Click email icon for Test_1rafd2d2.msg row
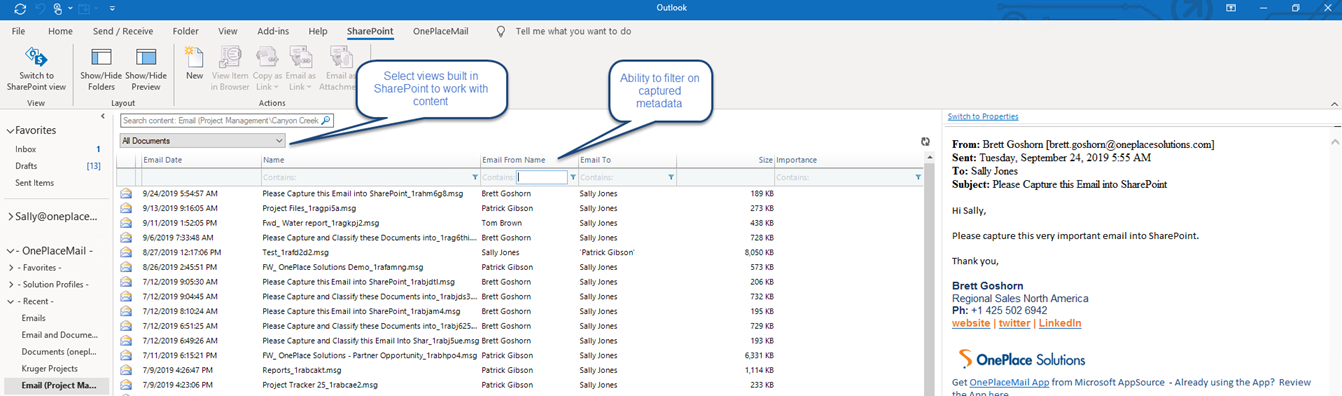The height and width of the screenshot is (396, 1342). [x=126, y=252]
